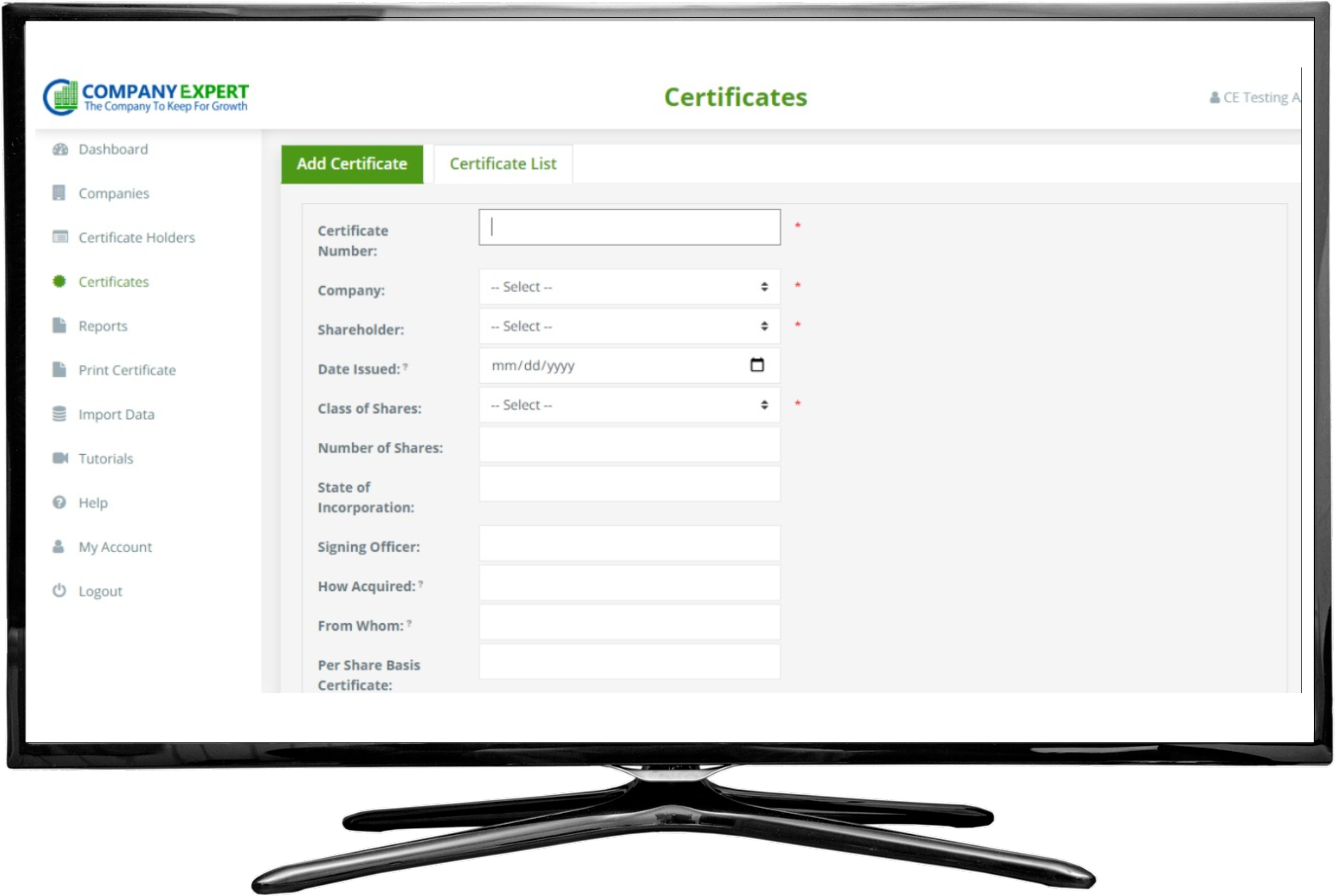Focus the Certificate Number field

click(629, 228)
